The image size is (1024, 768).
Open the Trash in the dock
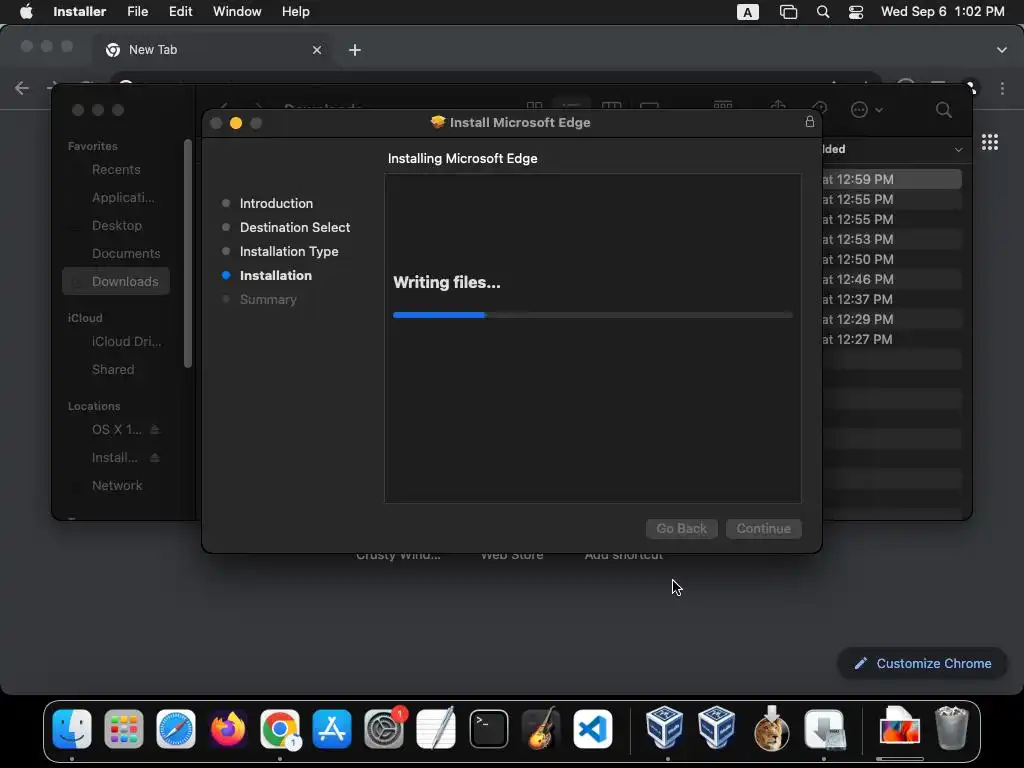click(x=952, y=728)
